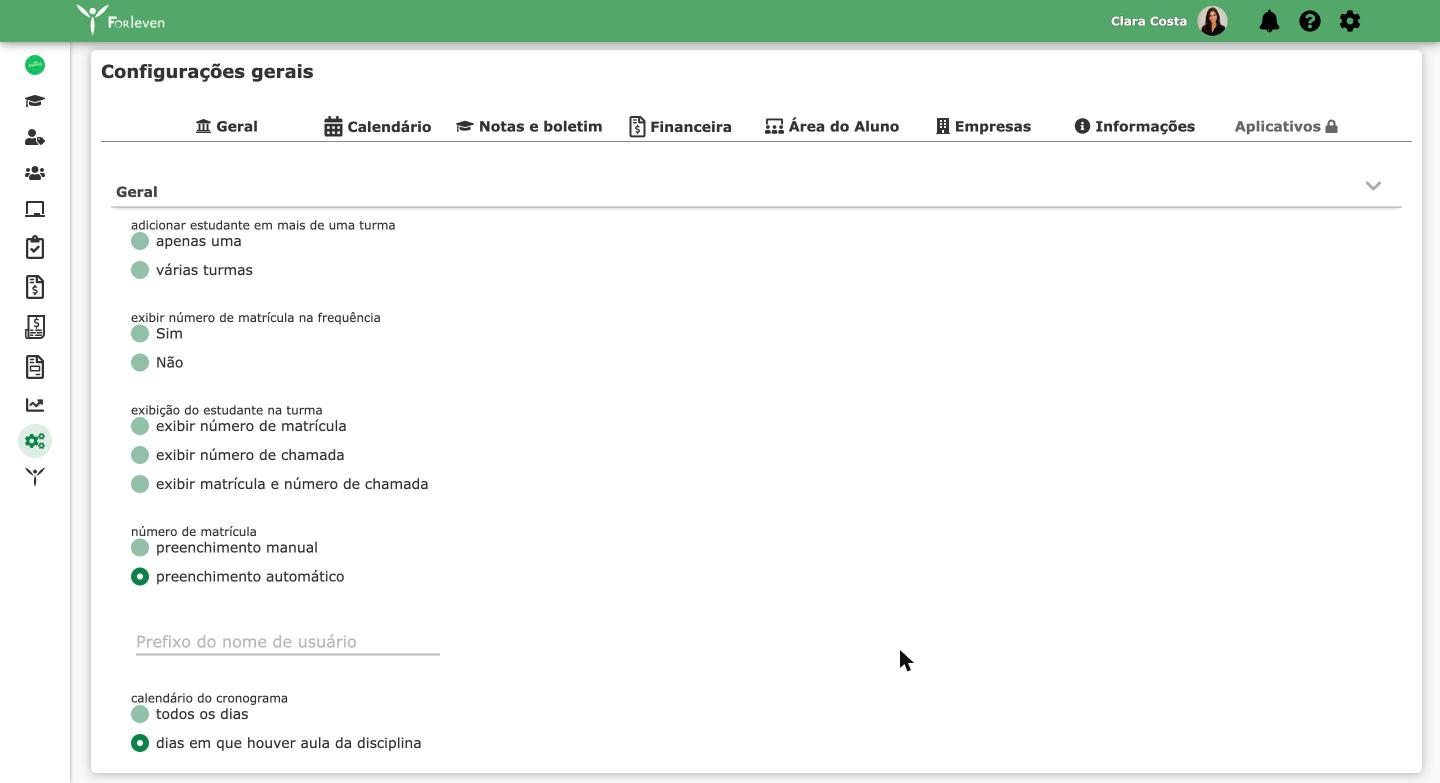Viewport: 1440px width, 783px height.
Task: Click the Forleven logo in header
Action: pos(121,20)
